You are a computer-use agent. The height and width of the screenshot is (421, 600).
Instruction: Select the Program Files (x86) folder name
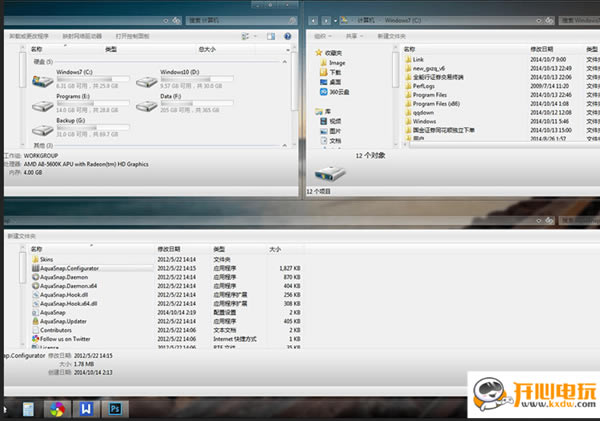tap(436, 104)
